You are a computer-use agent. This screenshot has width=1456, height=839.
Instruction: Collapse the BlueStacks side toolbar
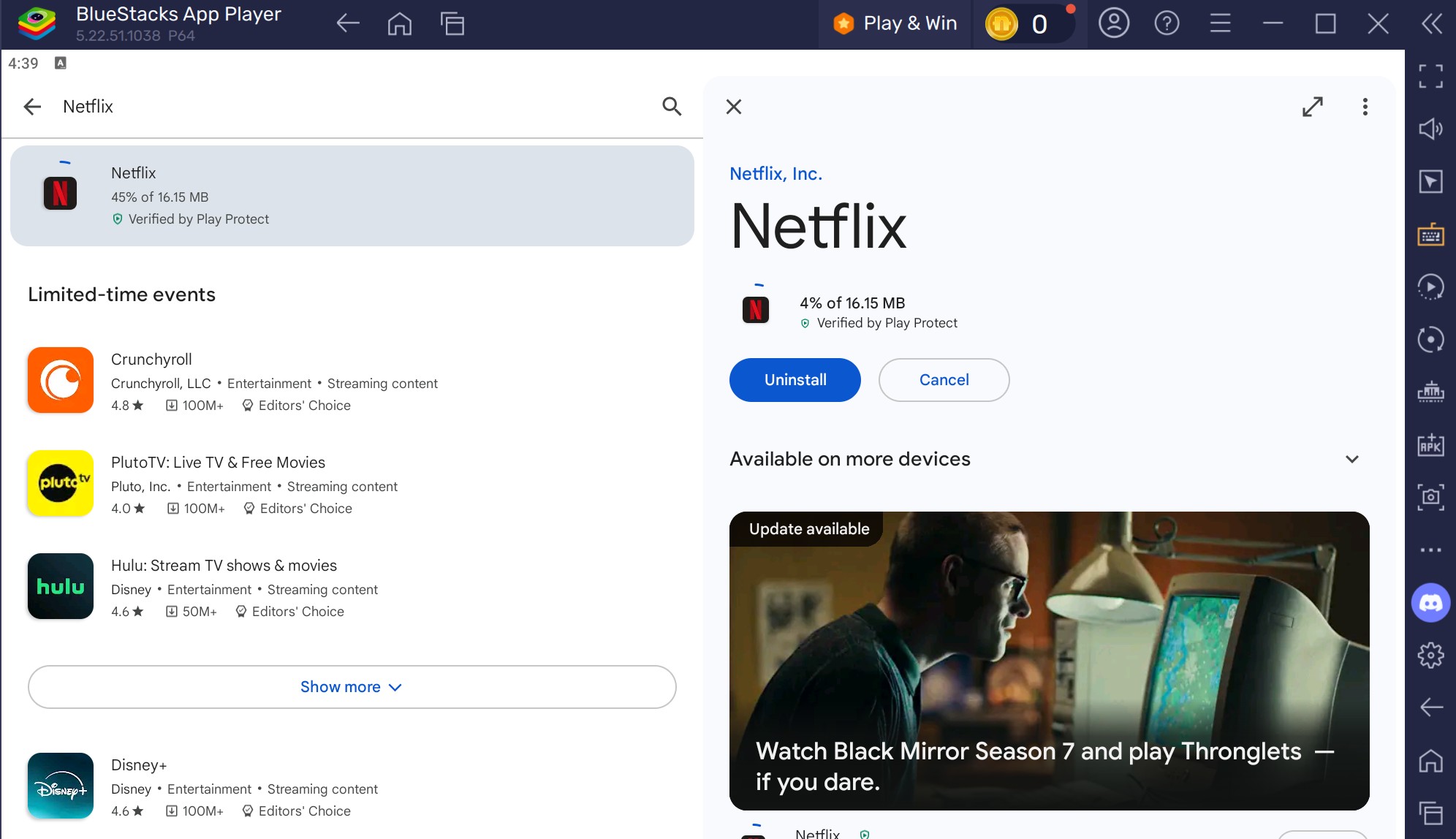pos(1431,23)
